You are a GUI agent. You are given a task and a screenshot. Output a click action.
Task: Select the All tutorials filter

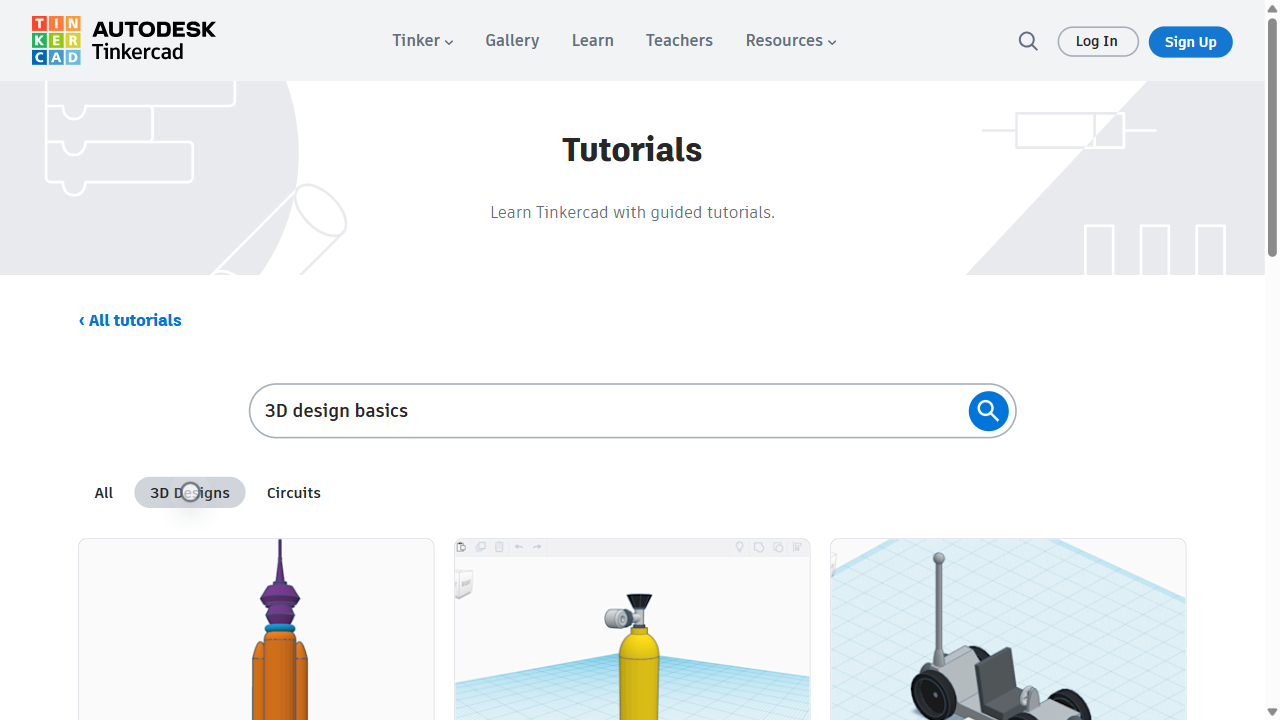(x=103, y=492)
